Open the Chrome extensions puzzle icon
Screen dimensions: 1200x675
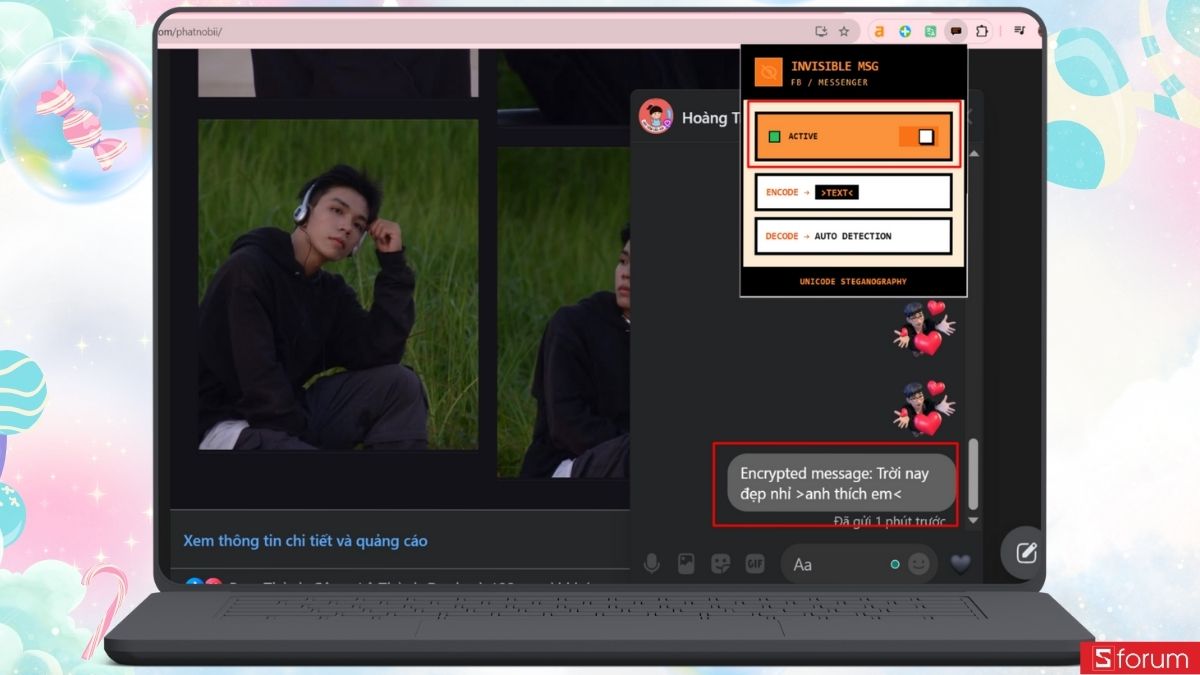(981, 31)
